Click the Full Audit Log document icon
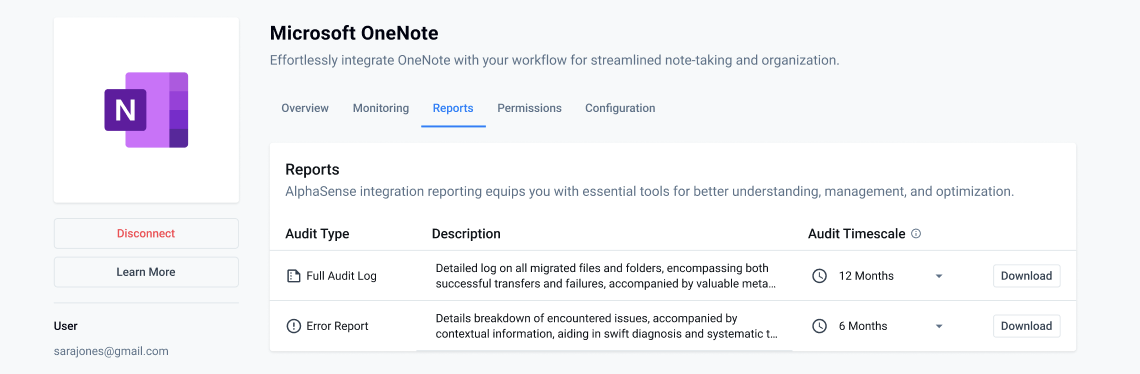 coord(293,276)
